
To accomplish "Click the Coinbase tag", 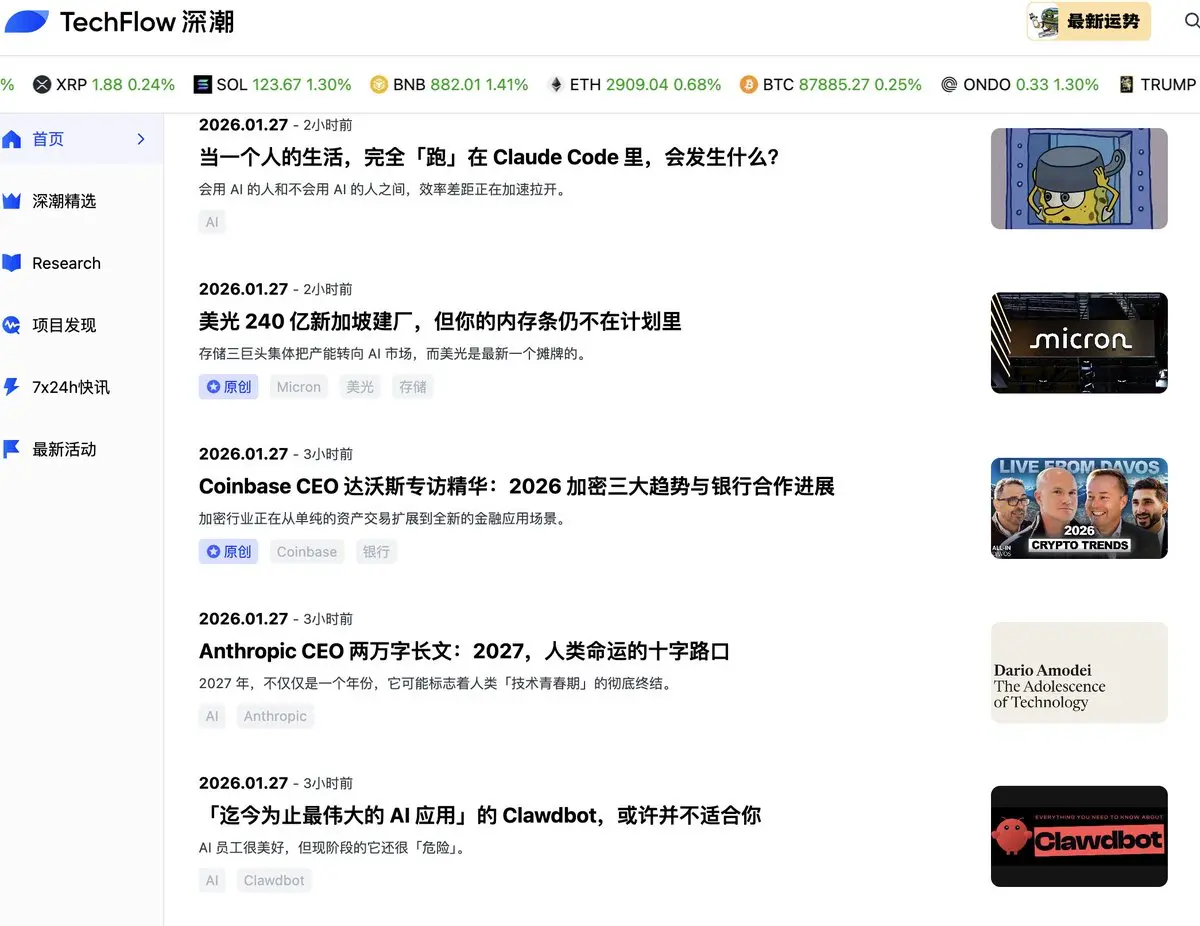I will point(307,551).
